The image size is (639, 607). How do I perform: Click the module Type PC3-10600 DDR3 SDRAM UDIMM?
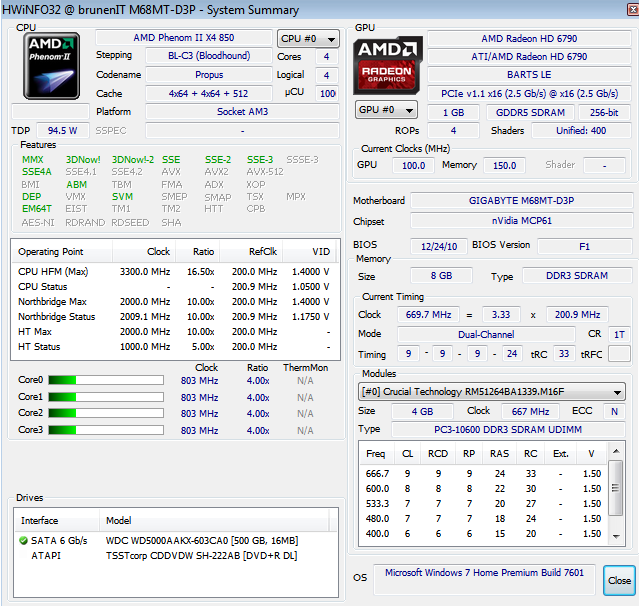coord(508,430)
